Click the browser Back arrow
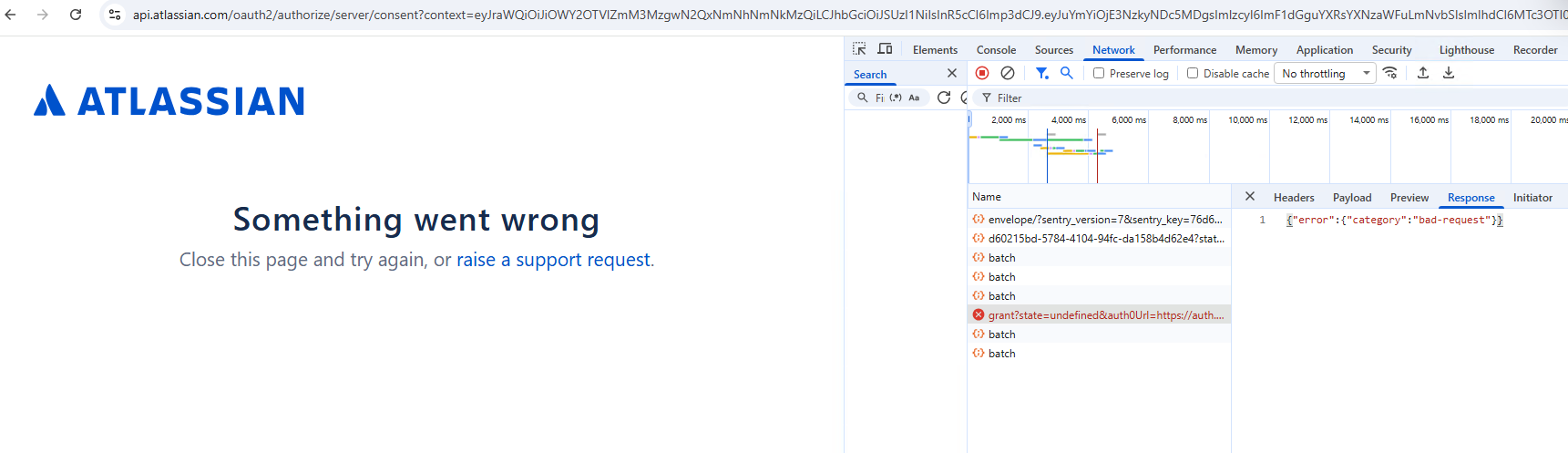This screenshot has width=1568, height=453. [11, 15]
